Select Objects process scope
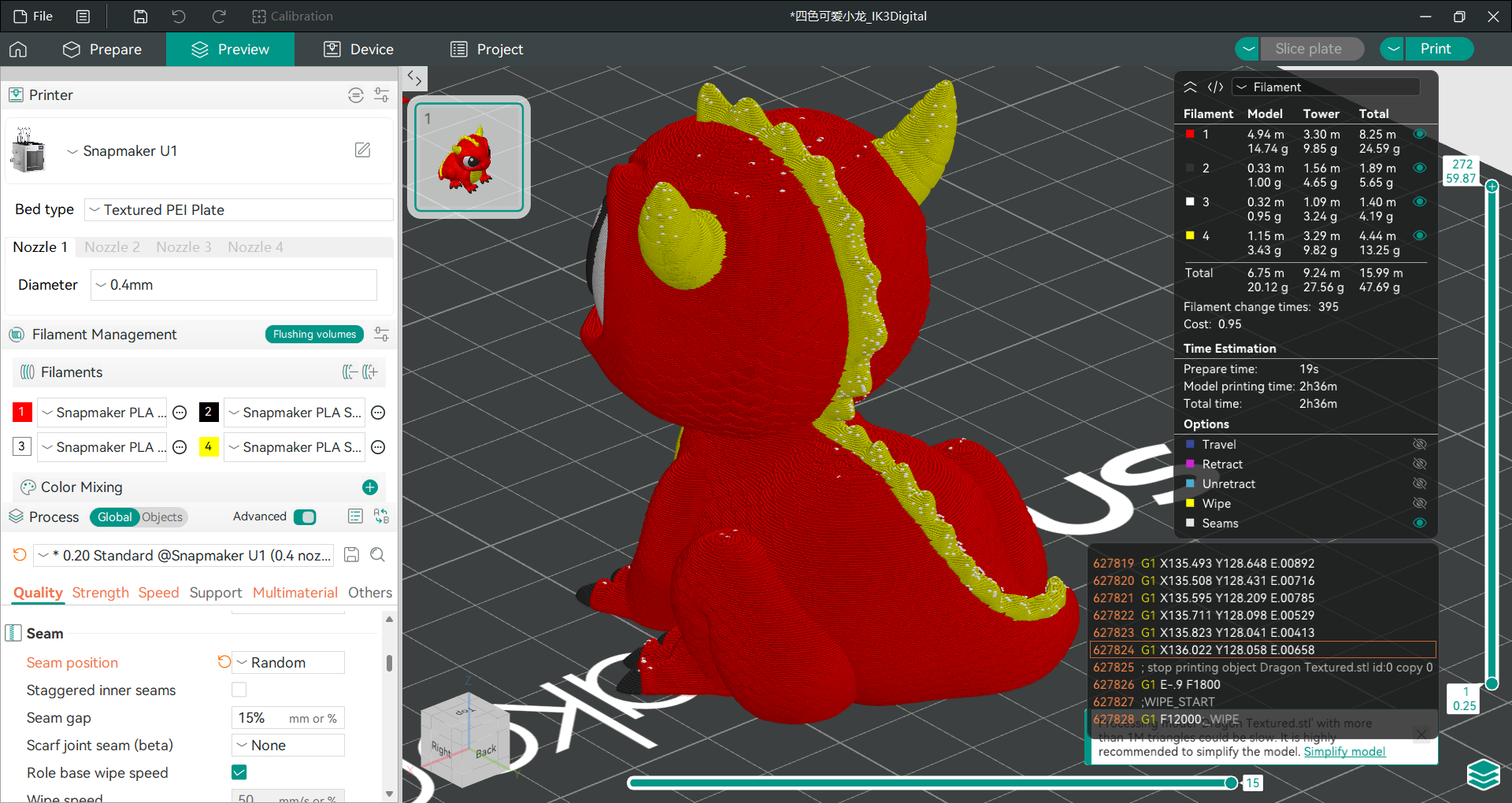Viewport: 1512px width, 803px height. pos(162,517)
